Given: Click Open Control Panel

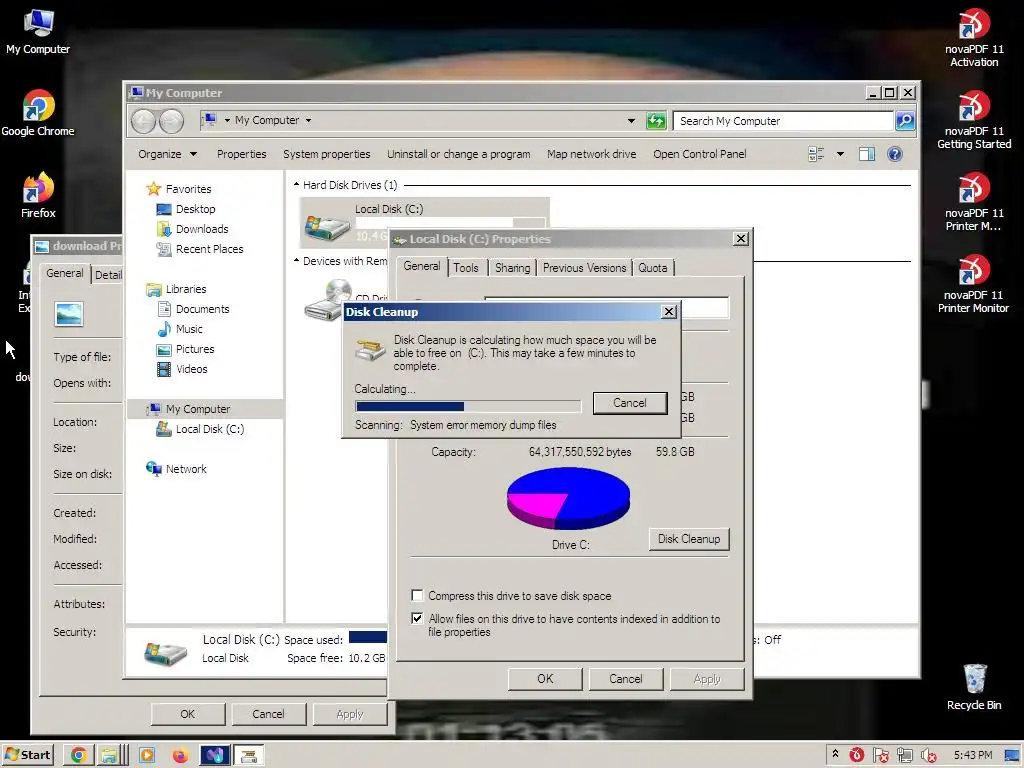Looking at the screenshot, I should (699, 154).
